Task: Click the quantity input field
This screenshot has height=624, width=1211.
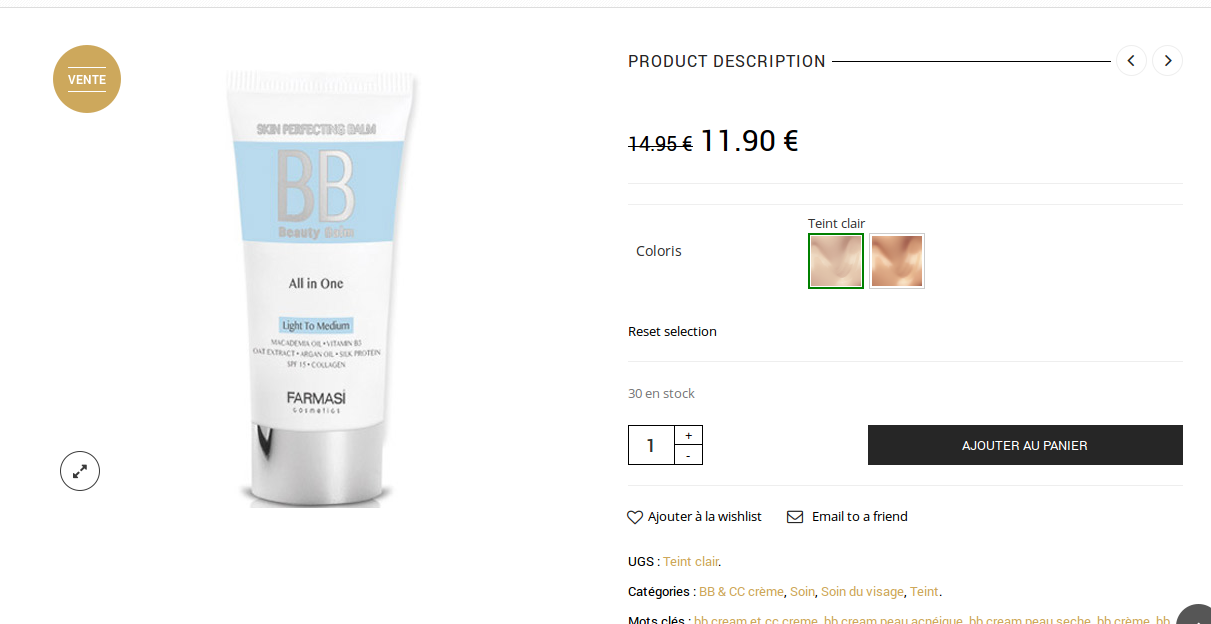Action: [x=651, y=445]
